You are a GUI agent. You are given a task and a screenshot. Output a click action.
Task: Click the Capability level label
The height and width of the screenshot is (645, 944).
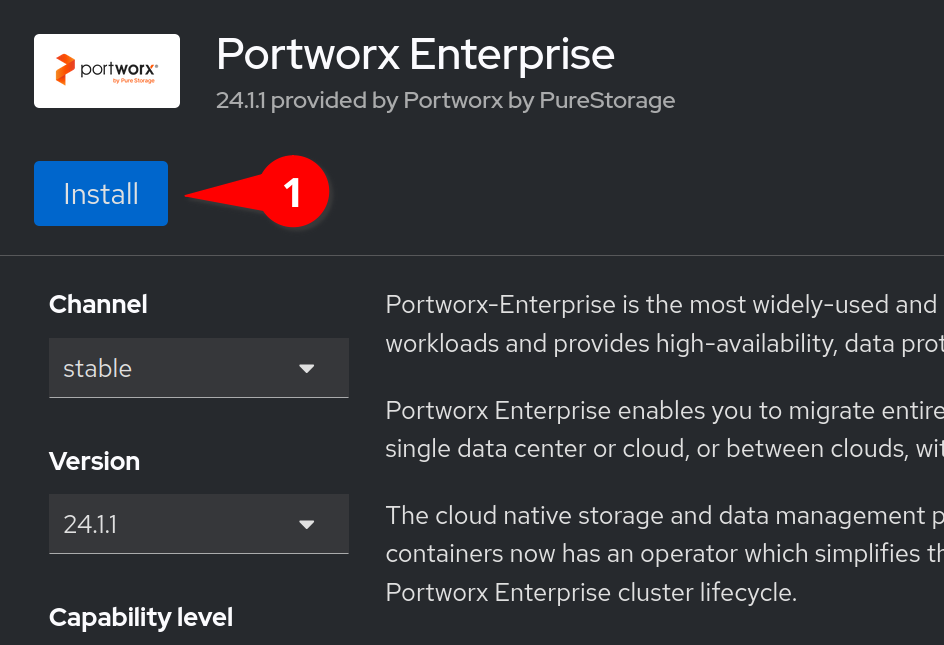pyautogui.click(x=141, y=617)
